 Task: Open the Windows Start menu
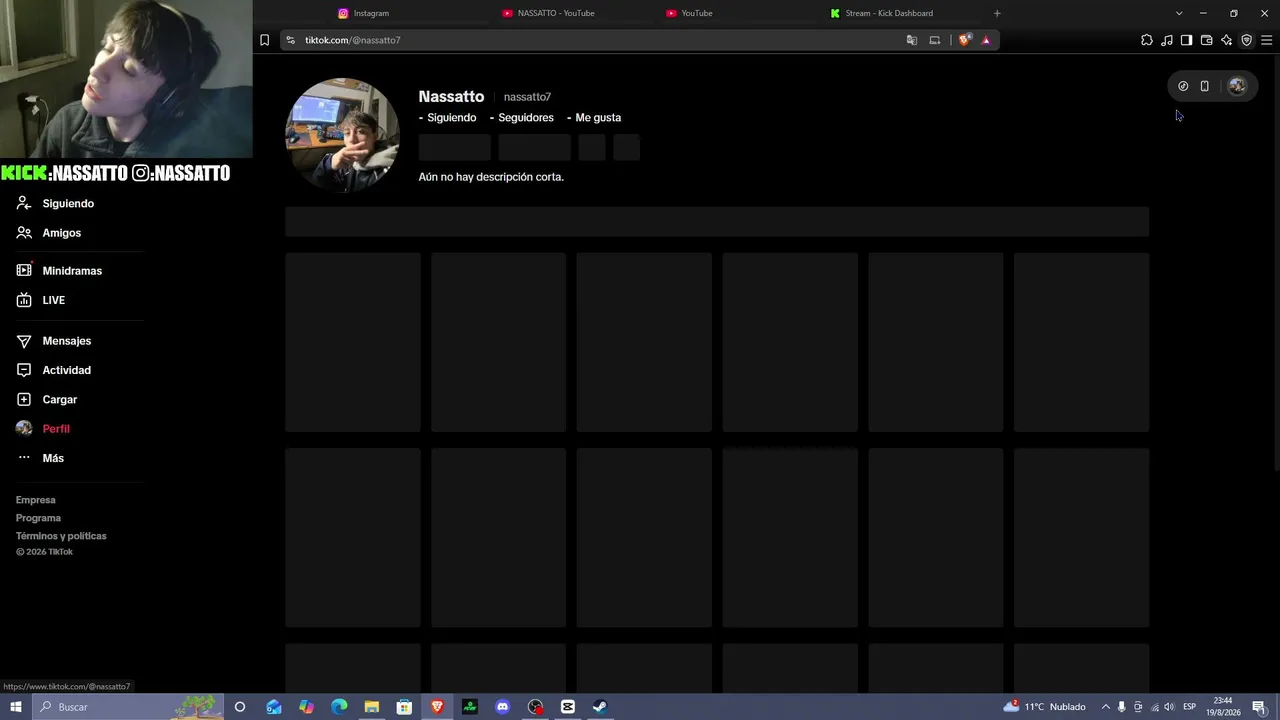(x=16, y=707)
